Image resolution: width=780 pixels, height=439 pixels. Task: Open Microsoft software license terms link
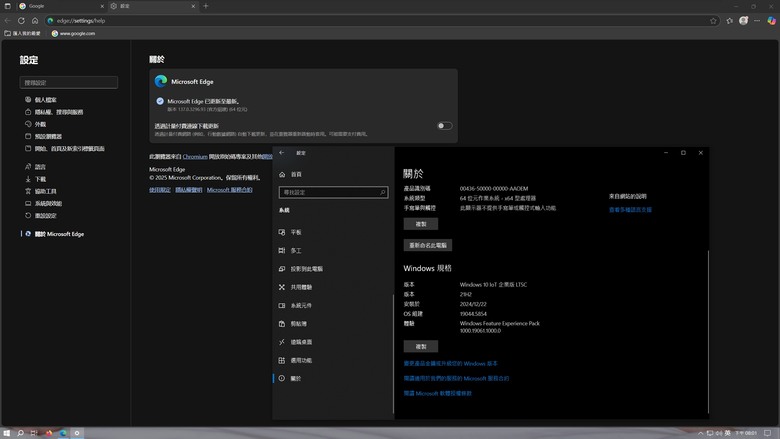coord(438,394)
